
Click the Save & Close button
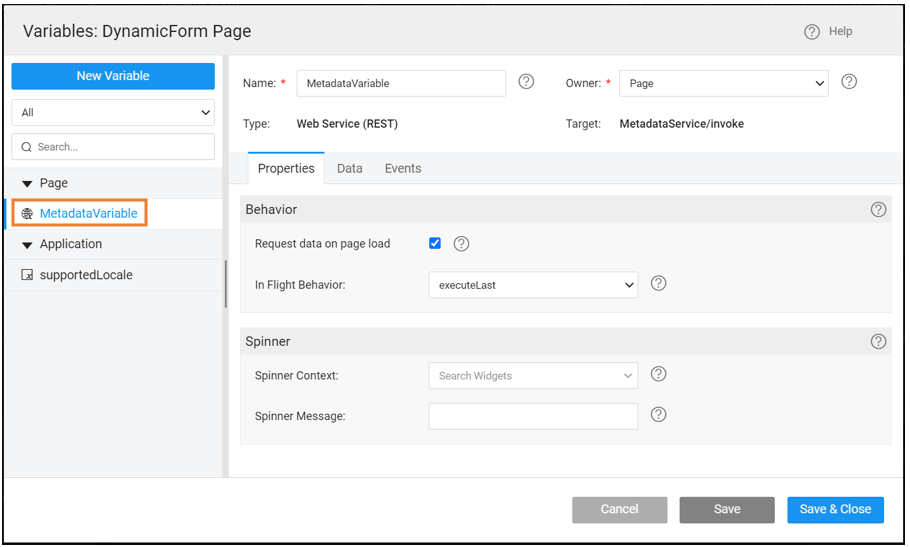point(835,509)
